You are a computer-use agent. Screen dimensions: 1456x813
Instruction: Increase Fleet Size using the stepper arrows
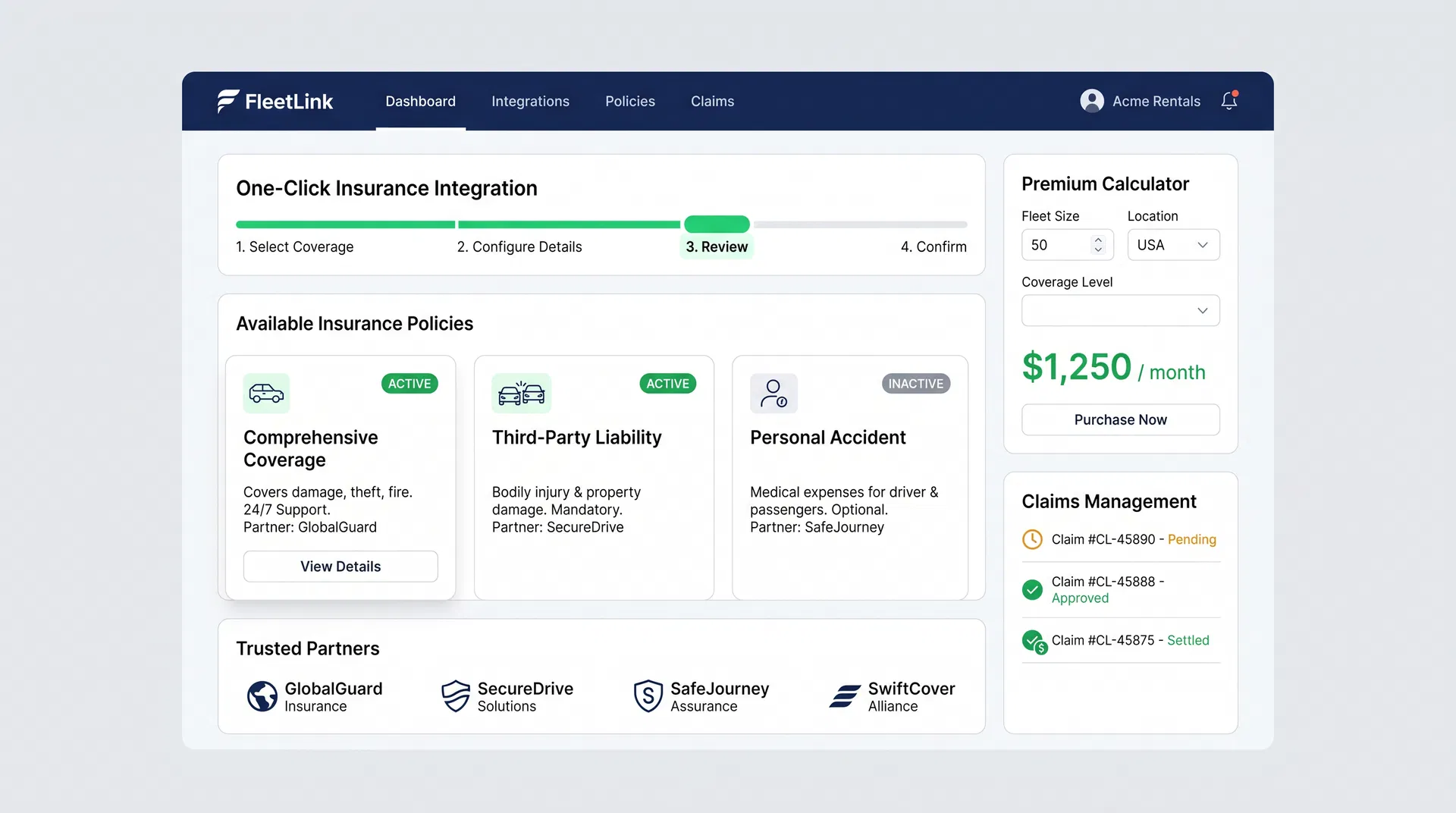point(1097,240)
